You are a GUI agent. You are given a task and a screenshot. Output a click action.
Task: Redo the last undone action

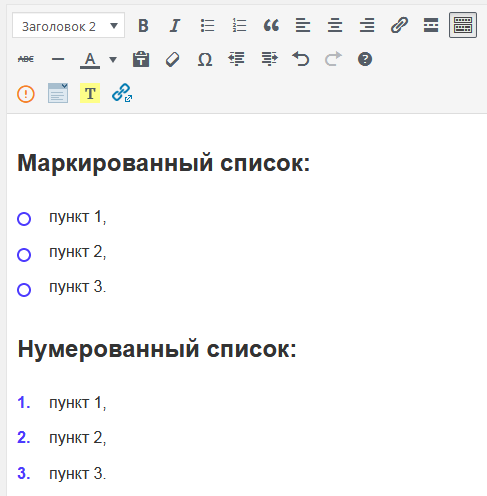[x=333, y=59]
